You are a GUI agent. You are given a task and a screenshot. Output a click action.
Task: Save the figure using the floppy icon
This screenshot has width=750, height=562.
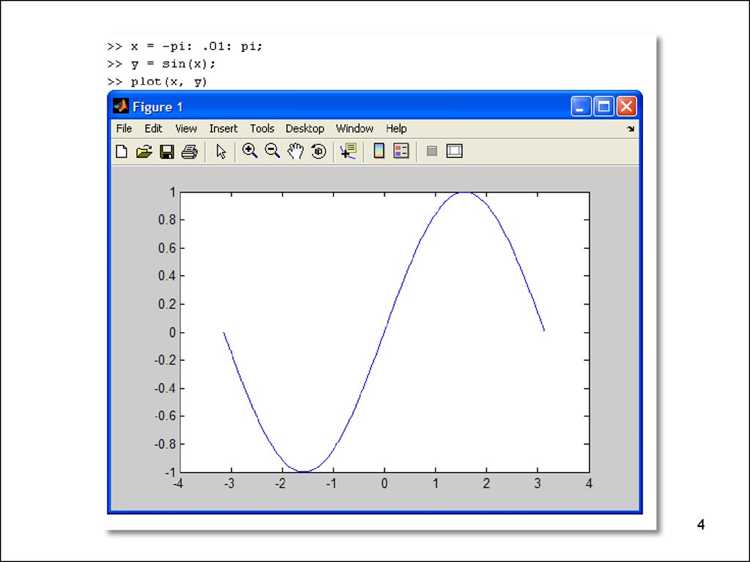pos(166,152)
